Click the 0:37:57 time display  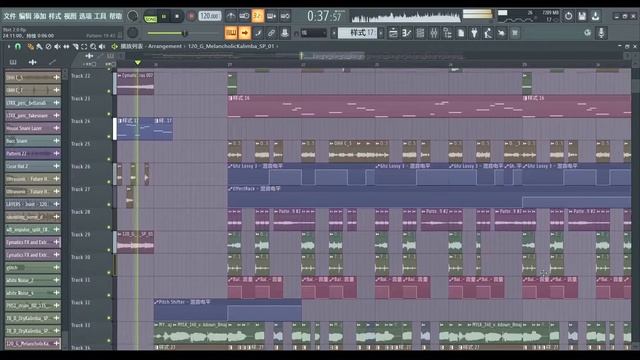point(324,16)
